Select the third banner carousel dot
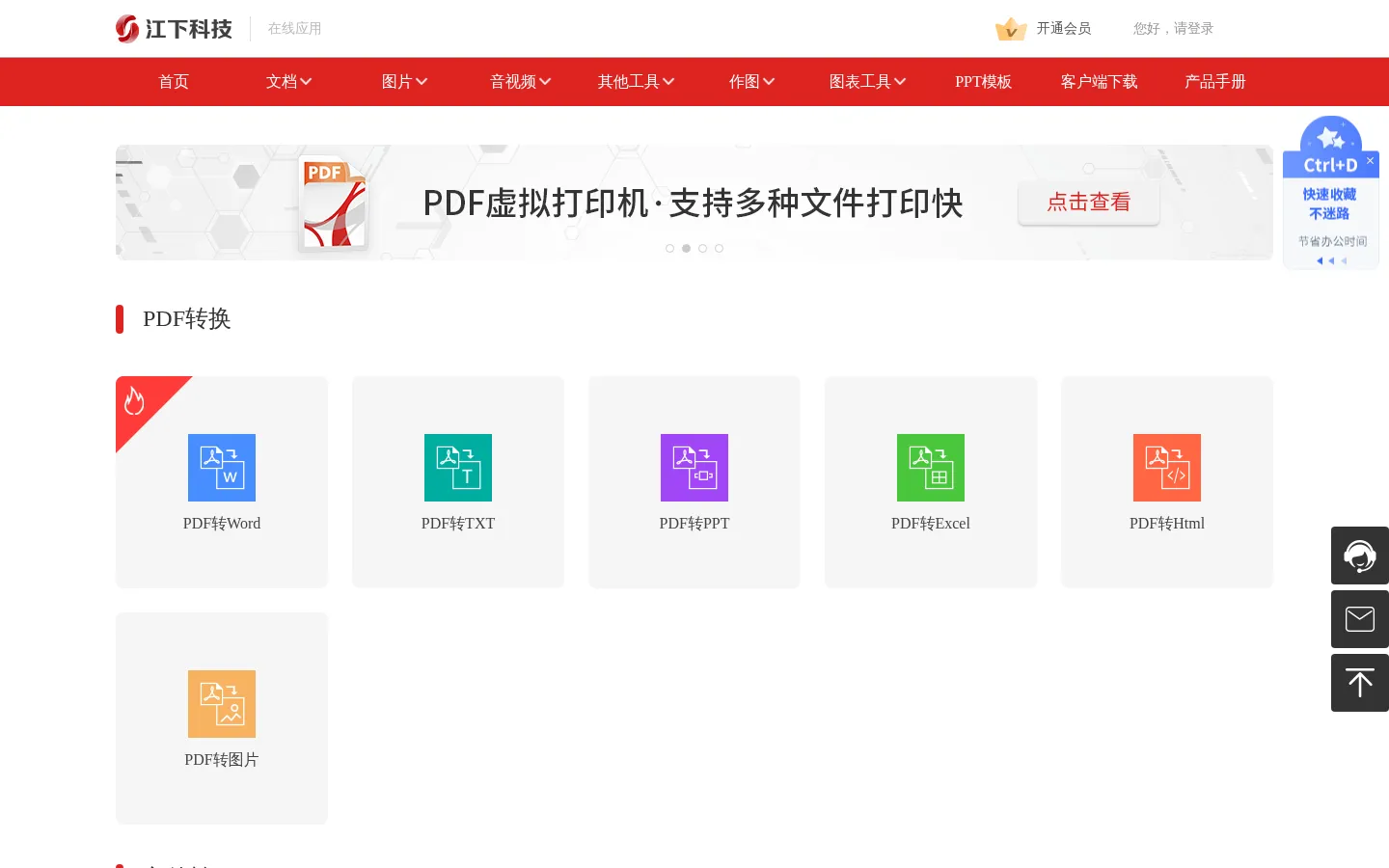1389x868 pixels. pyautogui.click(x=702, y=249)
